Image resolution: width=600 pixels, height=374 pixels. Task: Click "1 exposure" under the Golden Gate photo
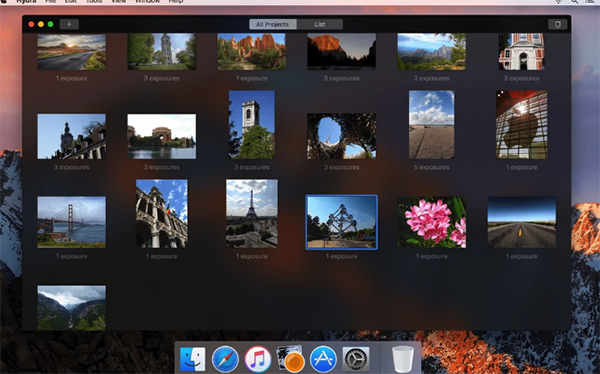click(x=72, y=256)
